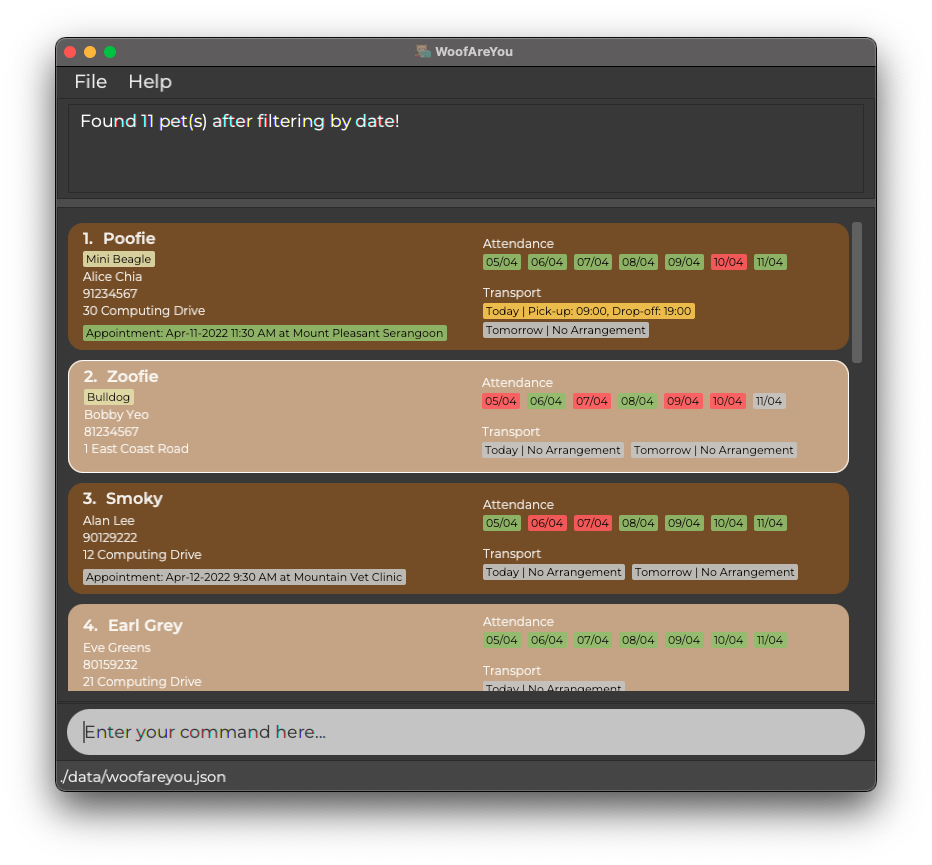Open the File menu
932x865 pixels.
tap(90, 82)
